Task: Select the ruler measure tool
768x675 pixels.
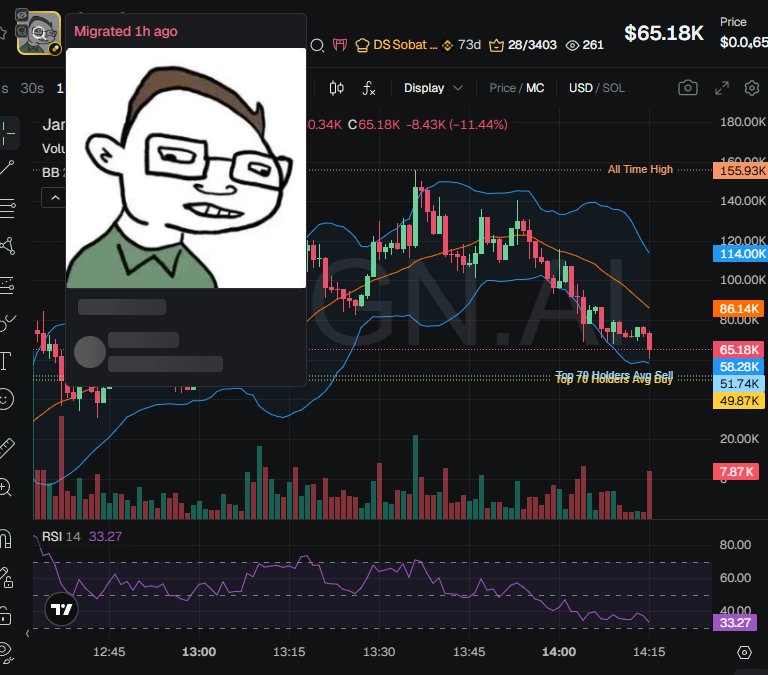Action: [6, 448]
